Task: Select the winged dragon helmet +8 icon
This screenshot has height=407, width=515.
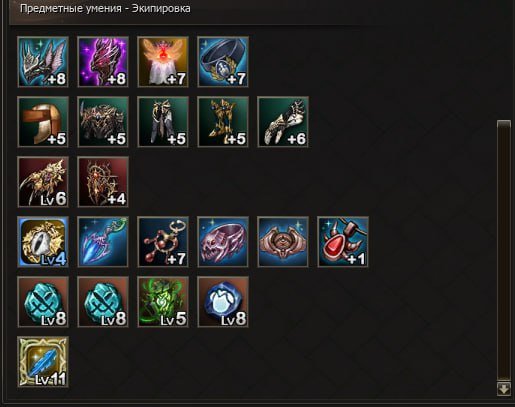Action: pos(43,62)
